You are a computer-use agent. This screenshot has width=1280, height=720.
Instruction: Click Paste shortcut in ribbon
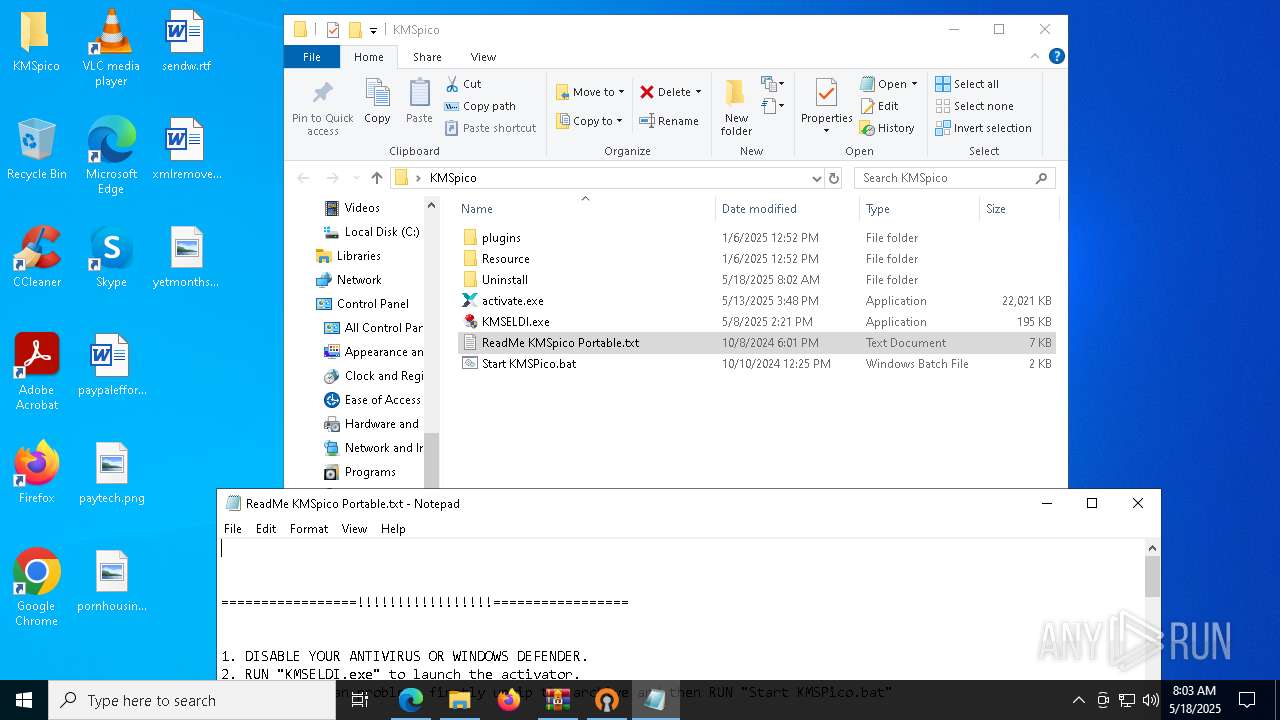490,128
